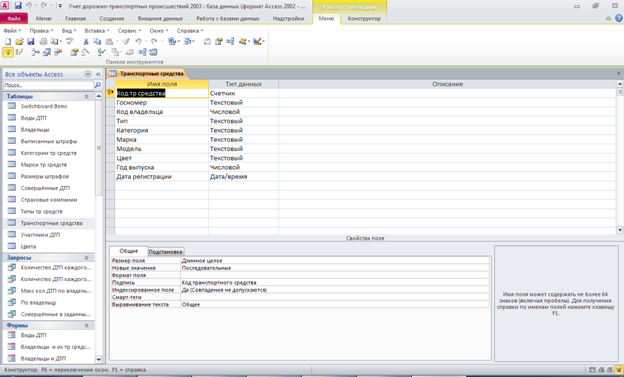Click Datasheet view icon in status bar

[593, 370]
